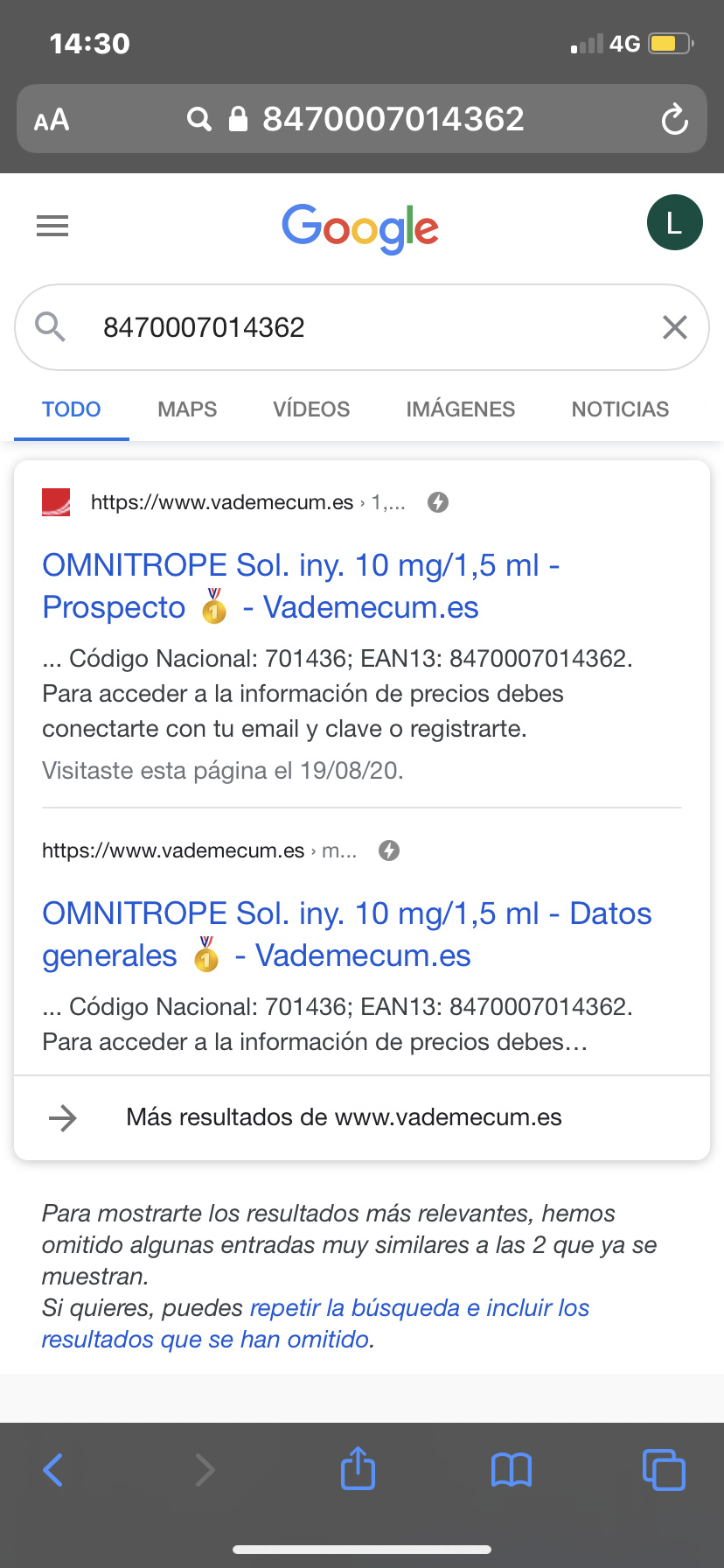
Task: Tap second result's vademecum.es URL
Action: [199, 850]
